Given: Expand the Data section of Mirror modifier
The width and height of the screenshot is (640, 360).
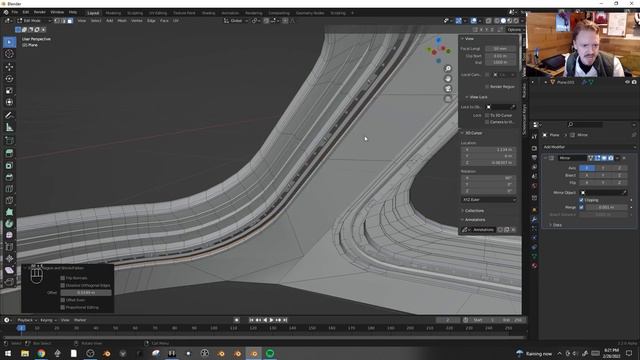Looking at the screenshot, I should (555, 225).
